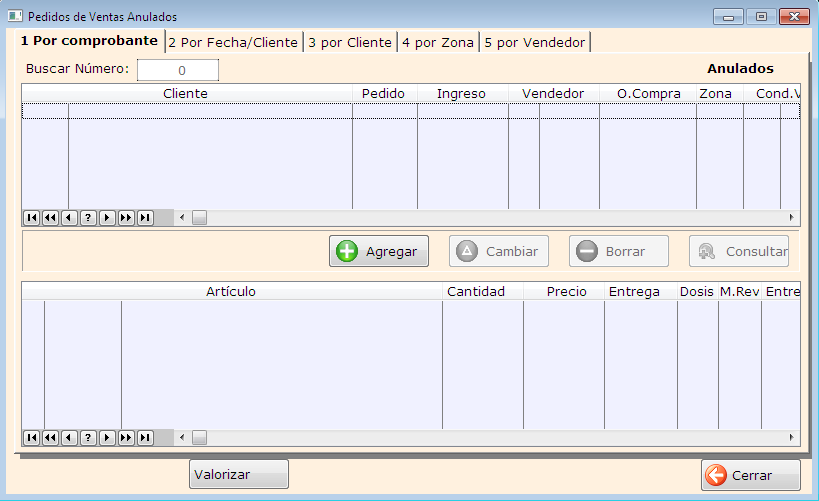This screenshot has width=819, height=501.
Task: Go to previous record in lower articles grid
Action: pos(69,437)
